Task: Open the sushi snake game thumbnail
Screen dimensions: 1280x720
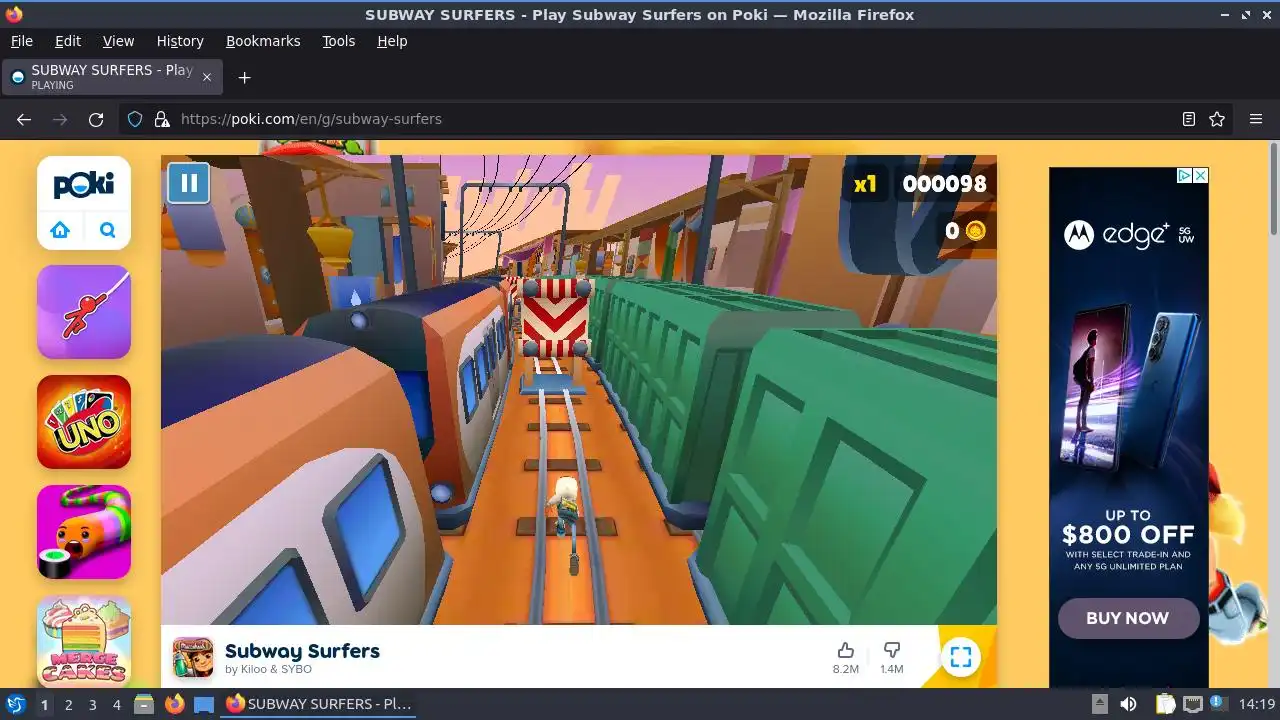Action: tap(84, 532)
